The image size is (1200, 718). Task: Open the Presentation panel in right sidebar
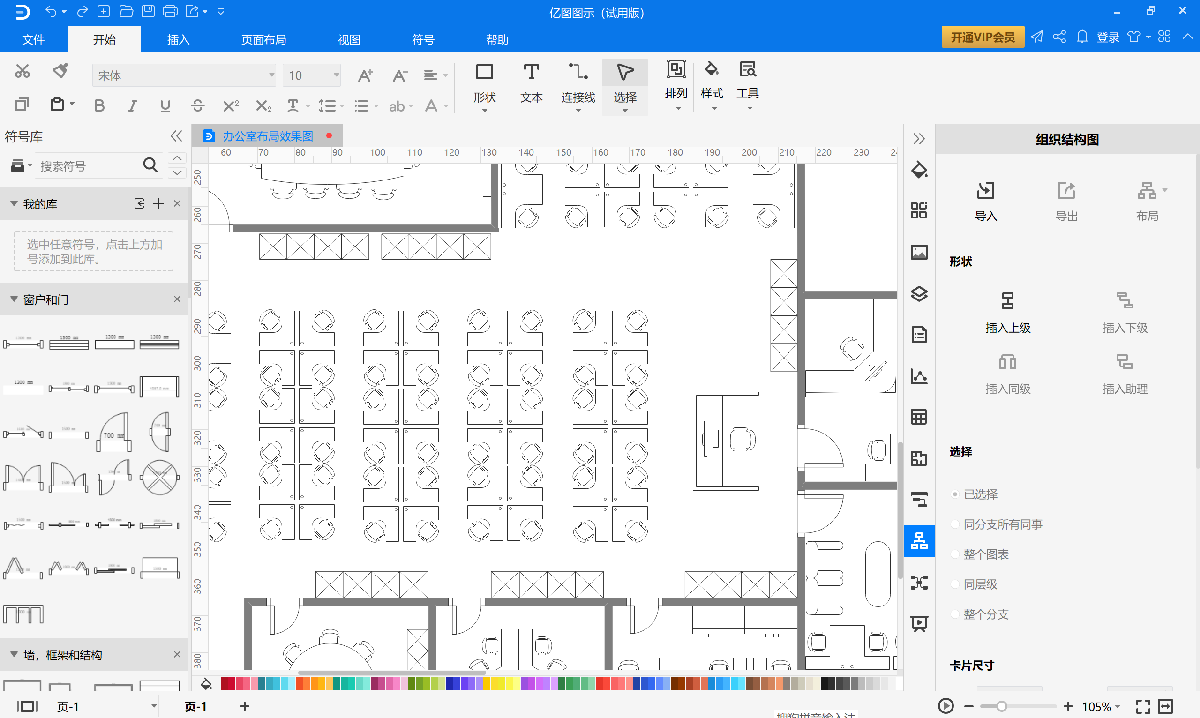(x=920, y=623)
